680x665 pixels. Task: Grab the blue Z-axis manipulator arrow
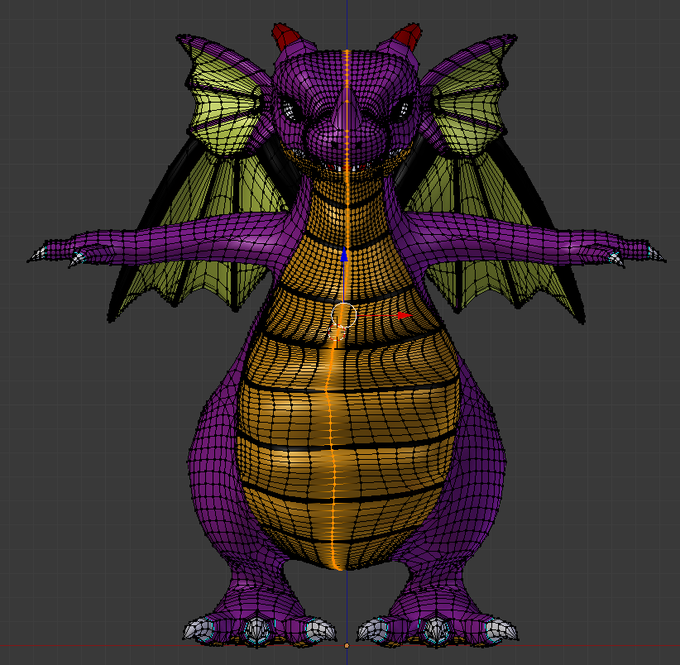click(344, 255)
